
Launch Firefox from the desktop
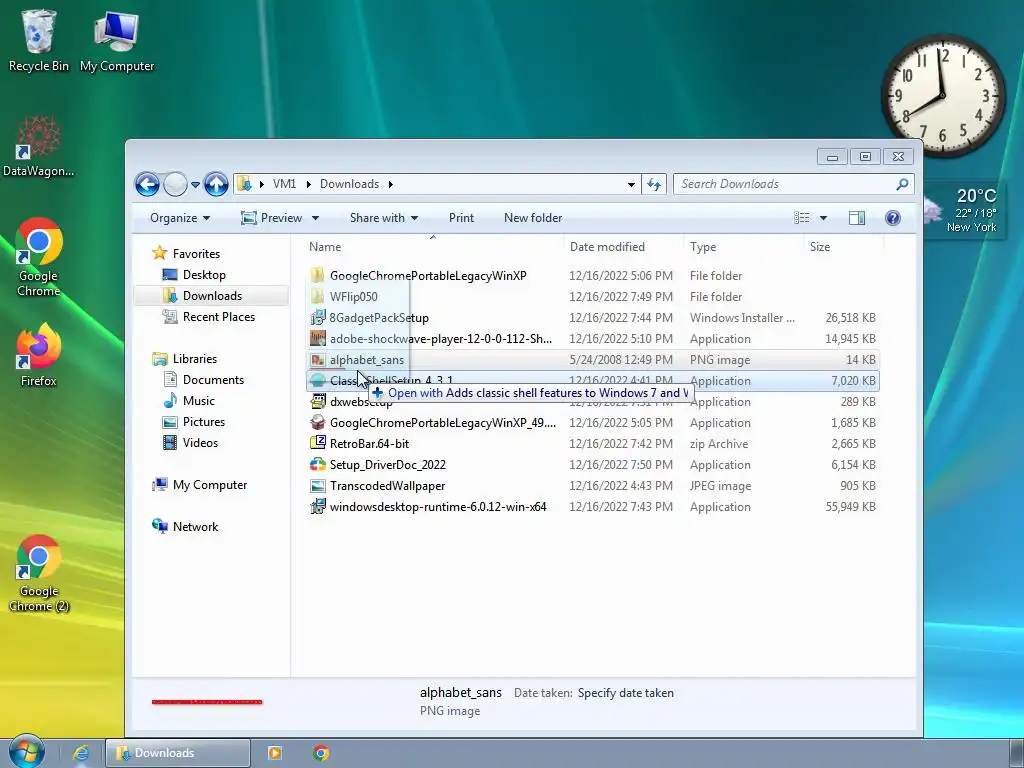point(39,356)
